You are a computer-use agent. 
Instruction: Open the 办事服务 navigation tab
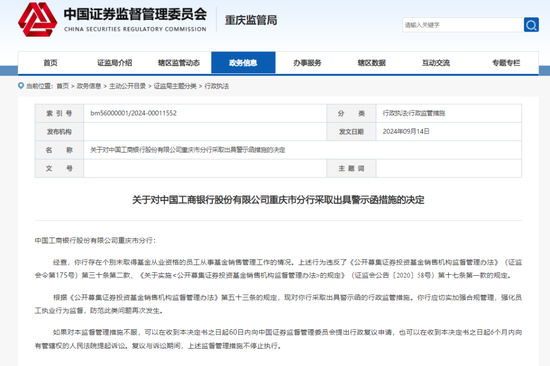[307, 63]
